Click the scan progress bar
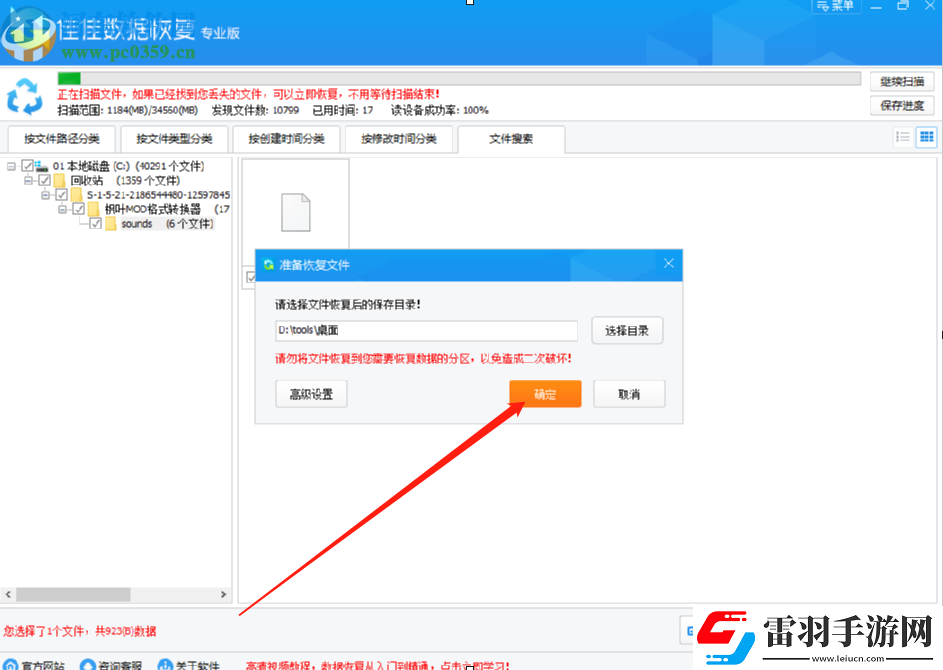Image resolution: width=943 pixels, height=670 pixels. point(459,78)
